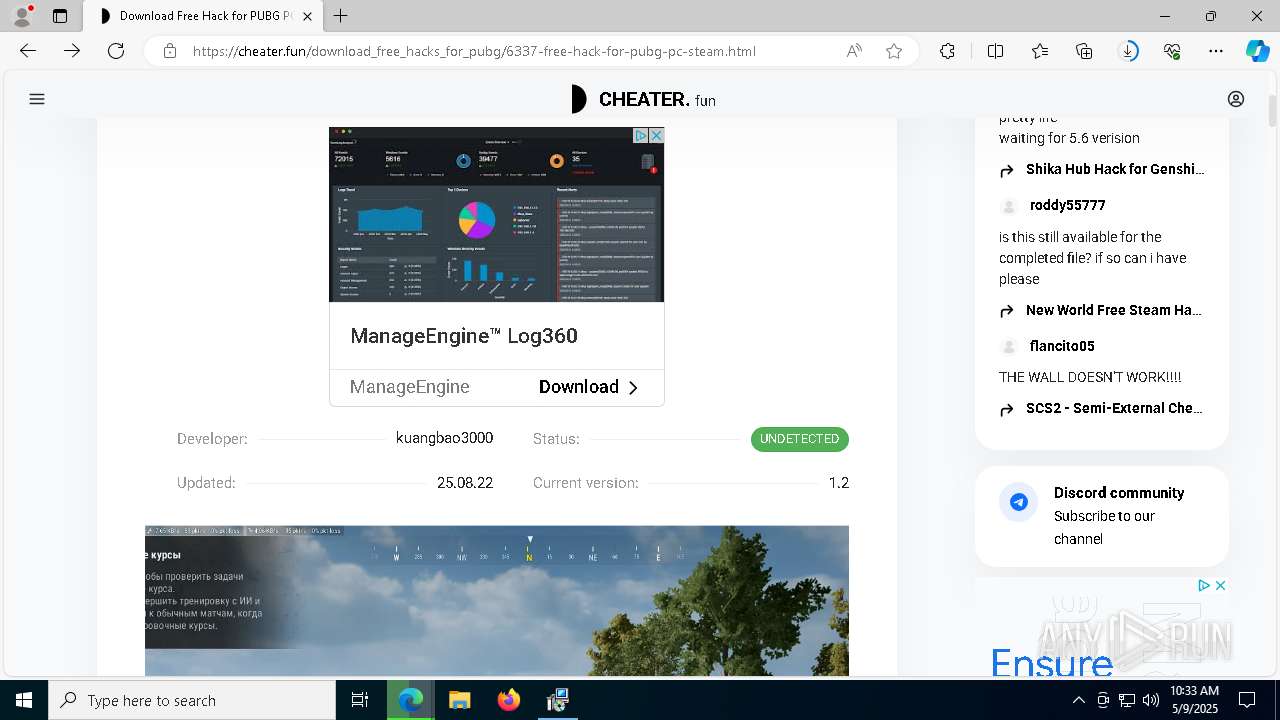
Task: Close the current browser tab
Action: click(307, 16)
